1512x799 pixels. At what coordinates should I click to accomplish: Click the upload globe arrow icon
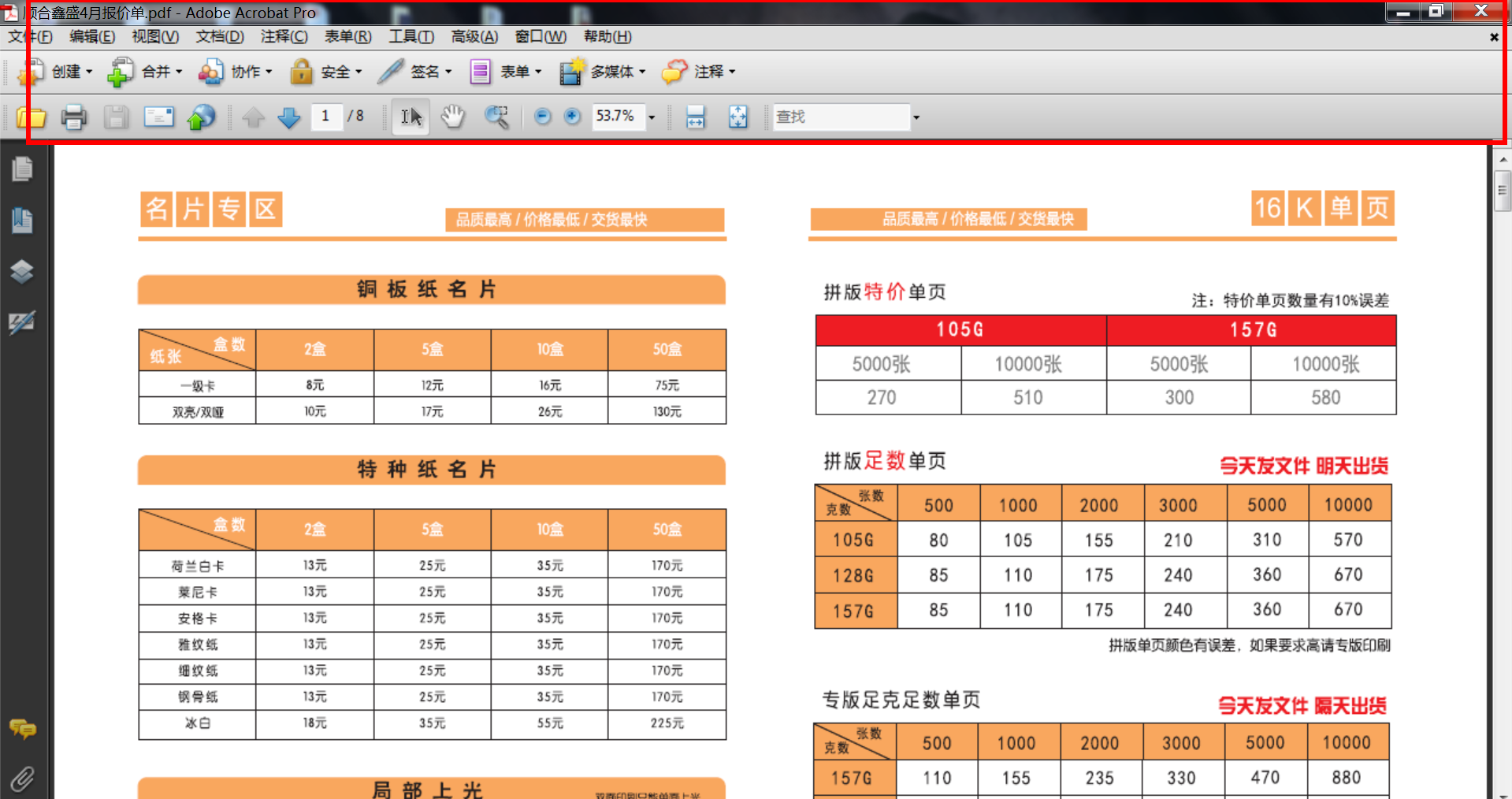click(201, 117)
